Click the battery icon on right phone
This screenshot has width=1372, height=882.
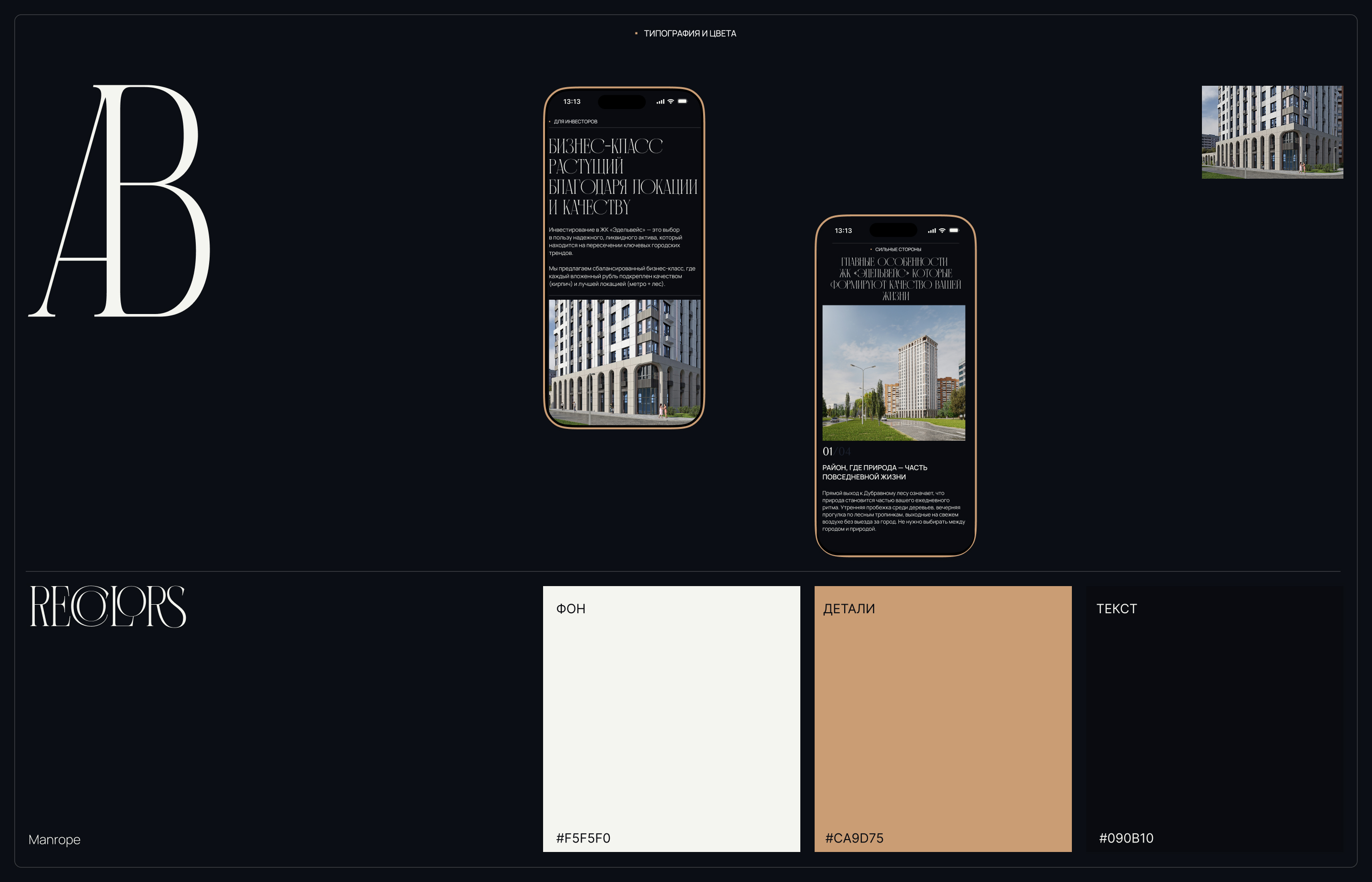pos(953,230)
